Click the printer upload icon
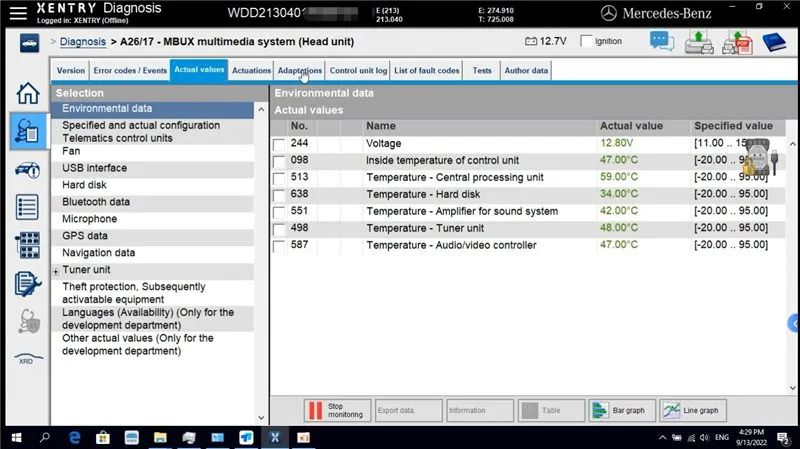 pyautogui.click(x=699, y=42)
